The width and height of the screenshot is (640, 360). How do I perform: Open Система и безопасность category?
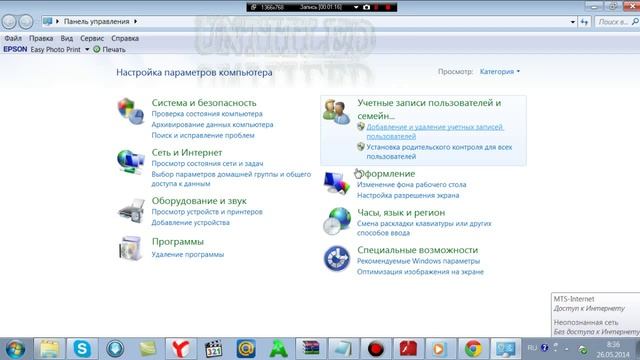(x=204, y=103)
